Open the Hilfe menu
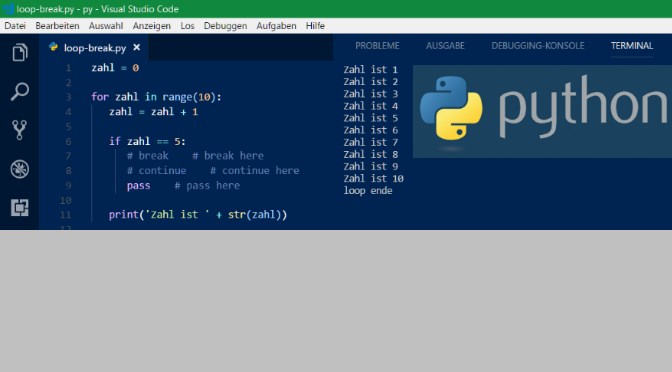Screen dimensions: 672x372 (315, 26)
